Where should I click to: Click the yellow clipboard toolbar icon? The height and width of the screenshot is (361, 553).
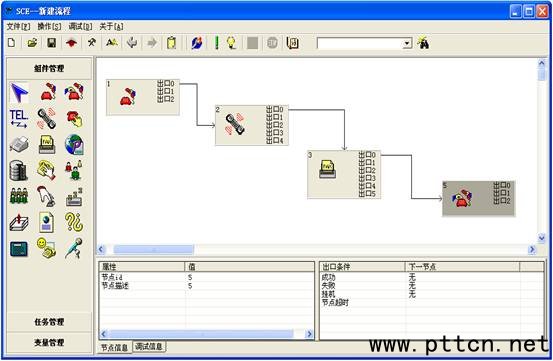pyautogui.click(x=171, y=43)
